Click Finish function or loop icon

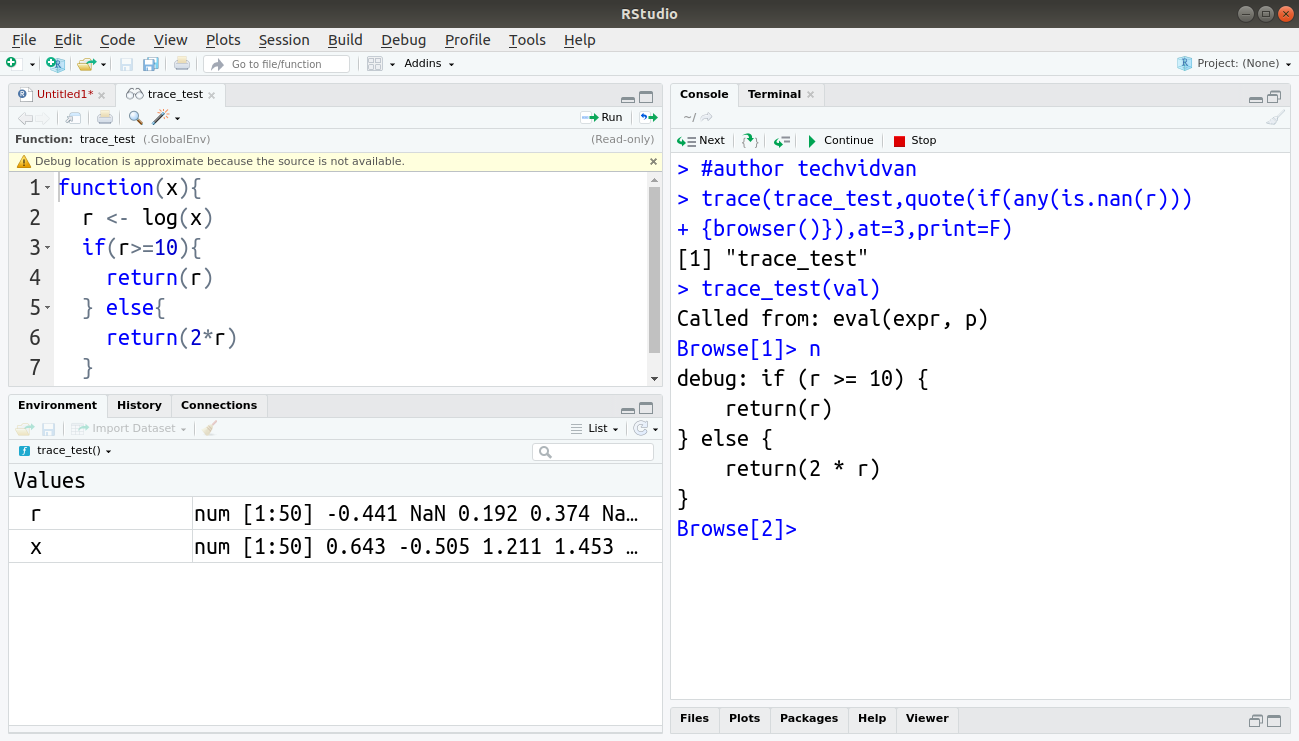(x=782, y=141)
